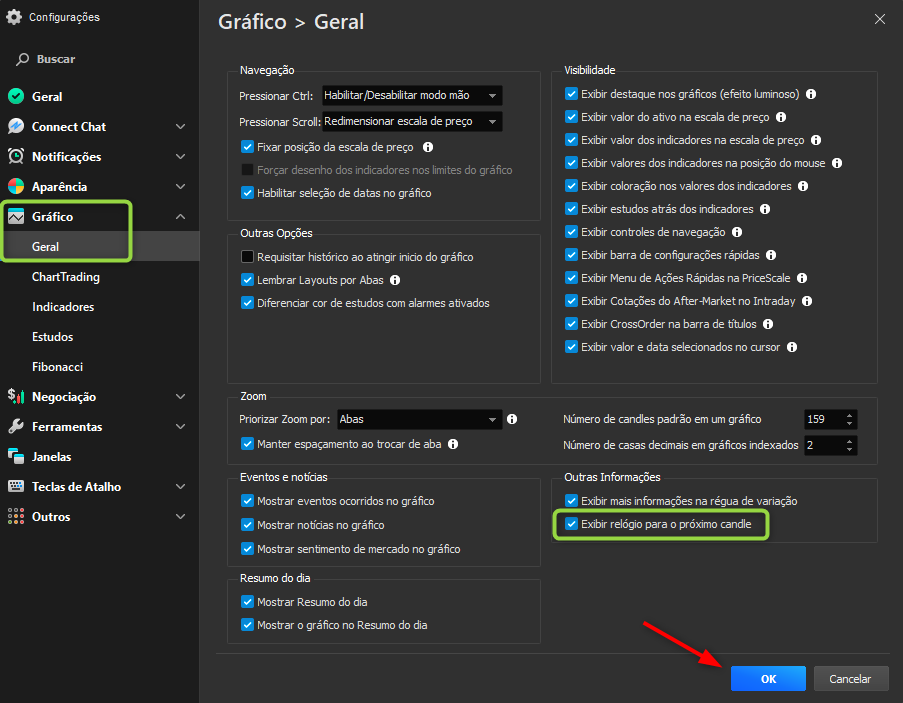
Task: Click the Negociação dollar candle icon
Action: pos(16,396)
